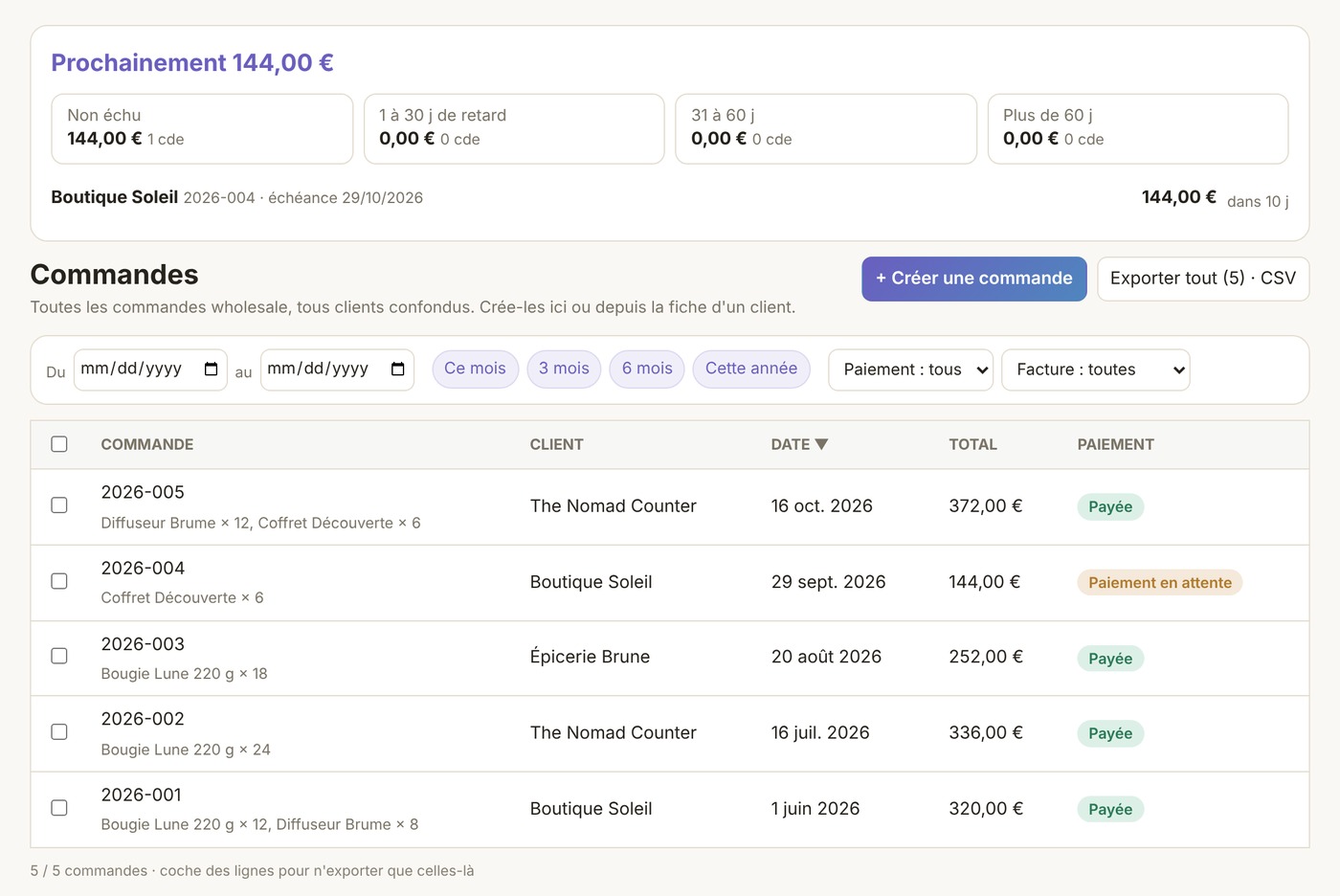
Task: Open the Non échu aging card
Action: (x=202, y=128)
